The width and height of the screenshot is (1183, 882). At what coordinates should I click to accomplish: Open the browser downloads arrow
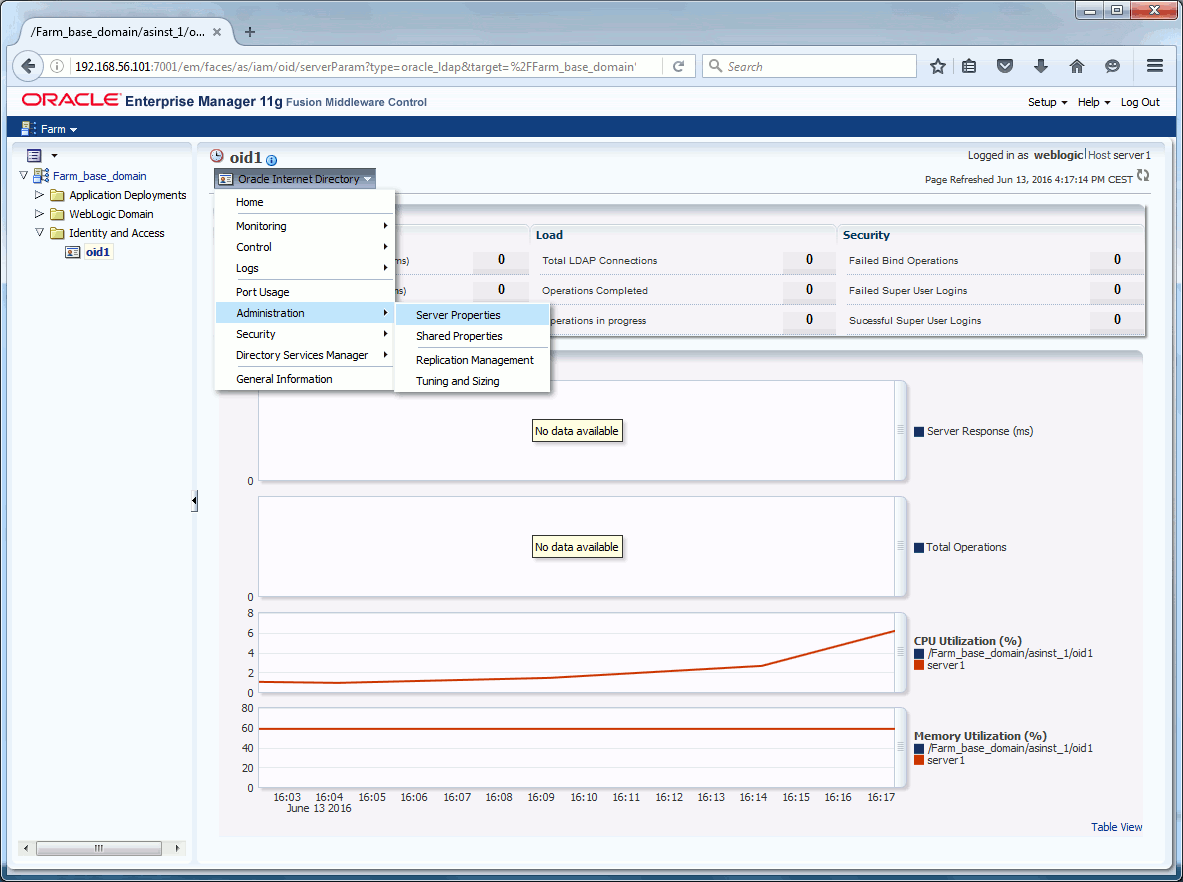point(1041,66)
